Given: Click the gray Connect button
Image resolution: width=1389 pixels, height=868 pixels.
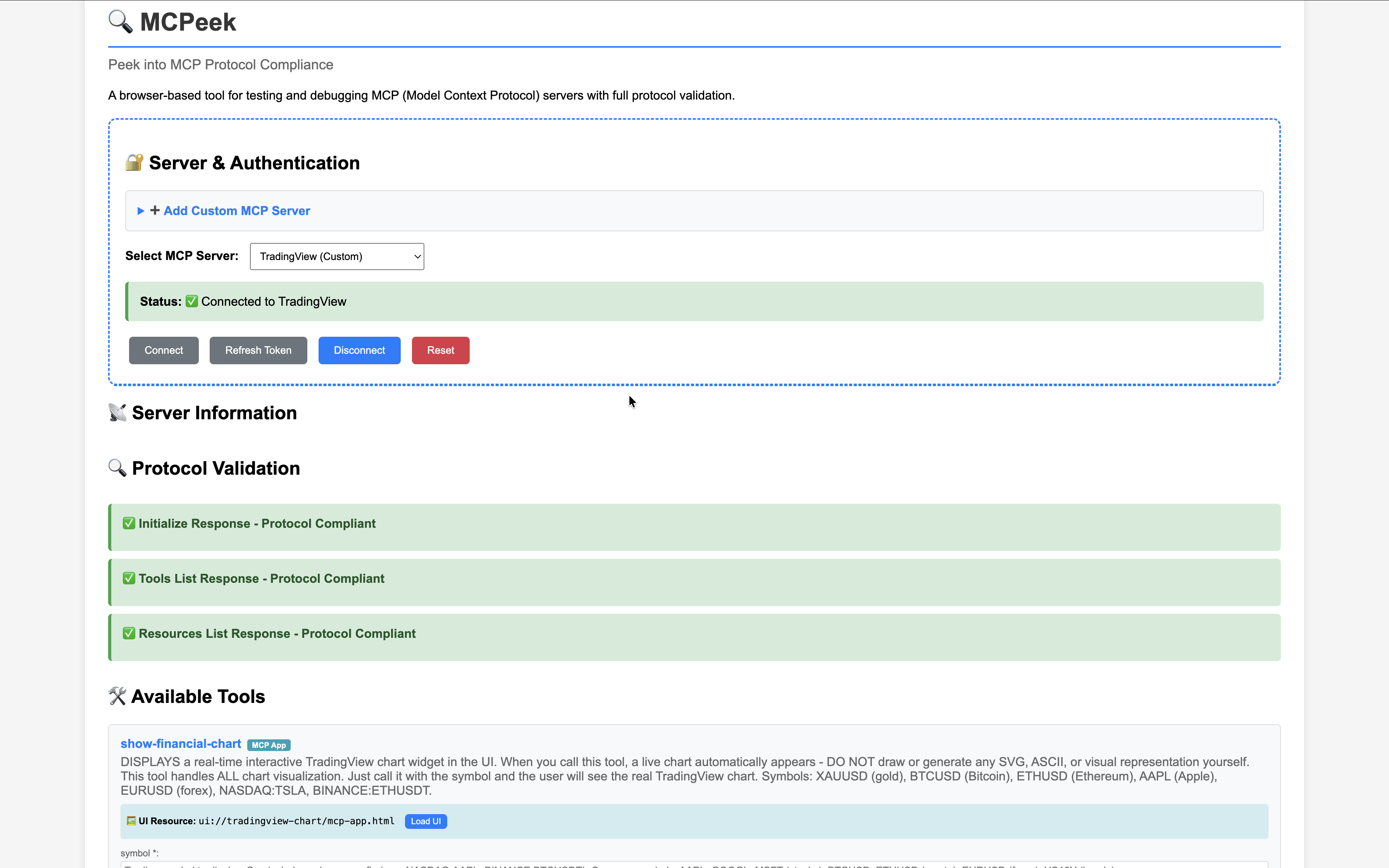Looking at the screenshot, I should point(164,350).
